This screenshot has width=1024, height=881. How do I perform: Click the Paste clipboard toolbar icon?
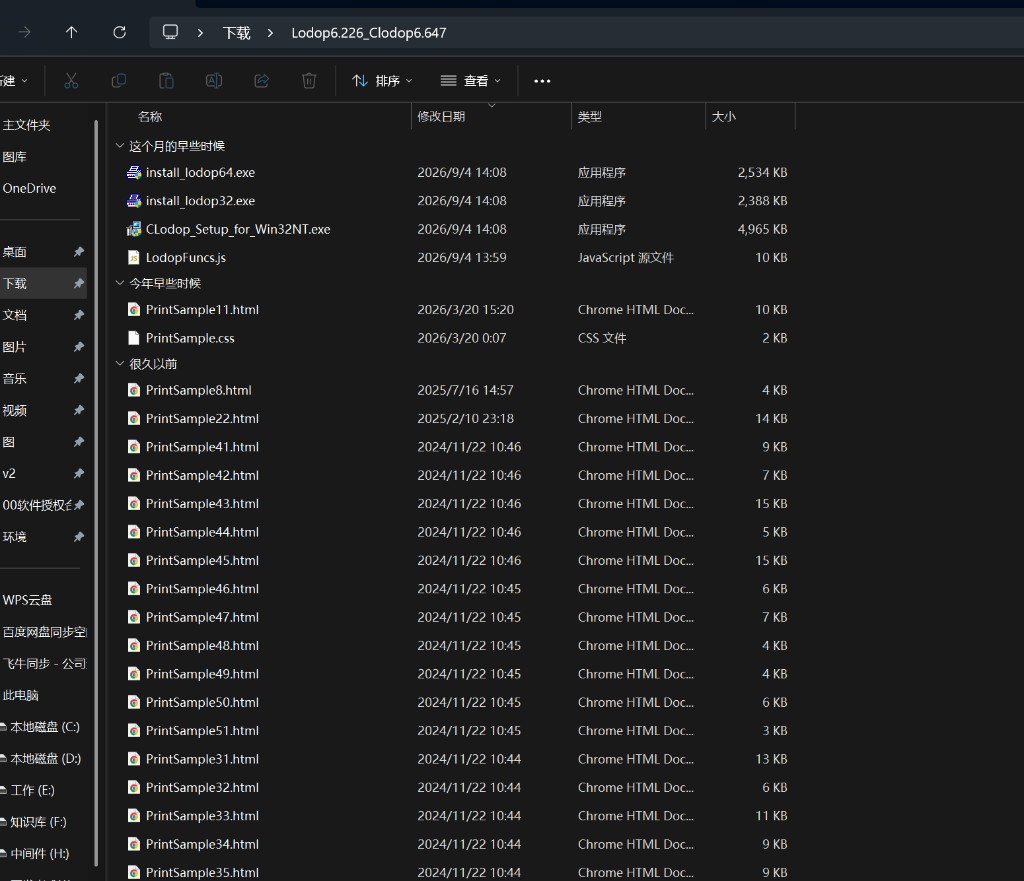pyautogui.click(x=167, y=80)
